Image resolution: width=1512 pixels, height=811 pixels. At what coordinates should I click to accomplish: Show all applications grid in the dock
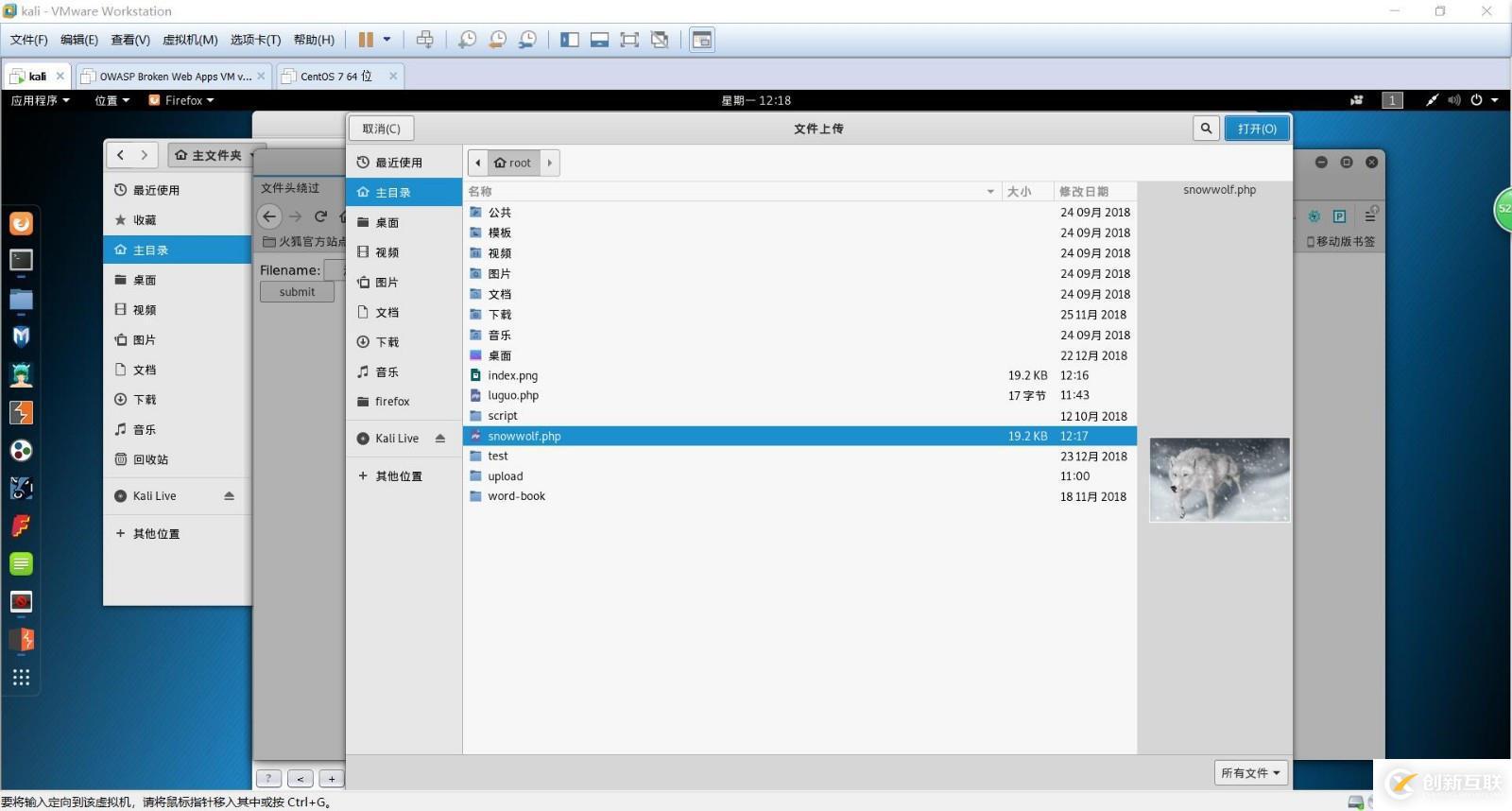pos(21,678)
